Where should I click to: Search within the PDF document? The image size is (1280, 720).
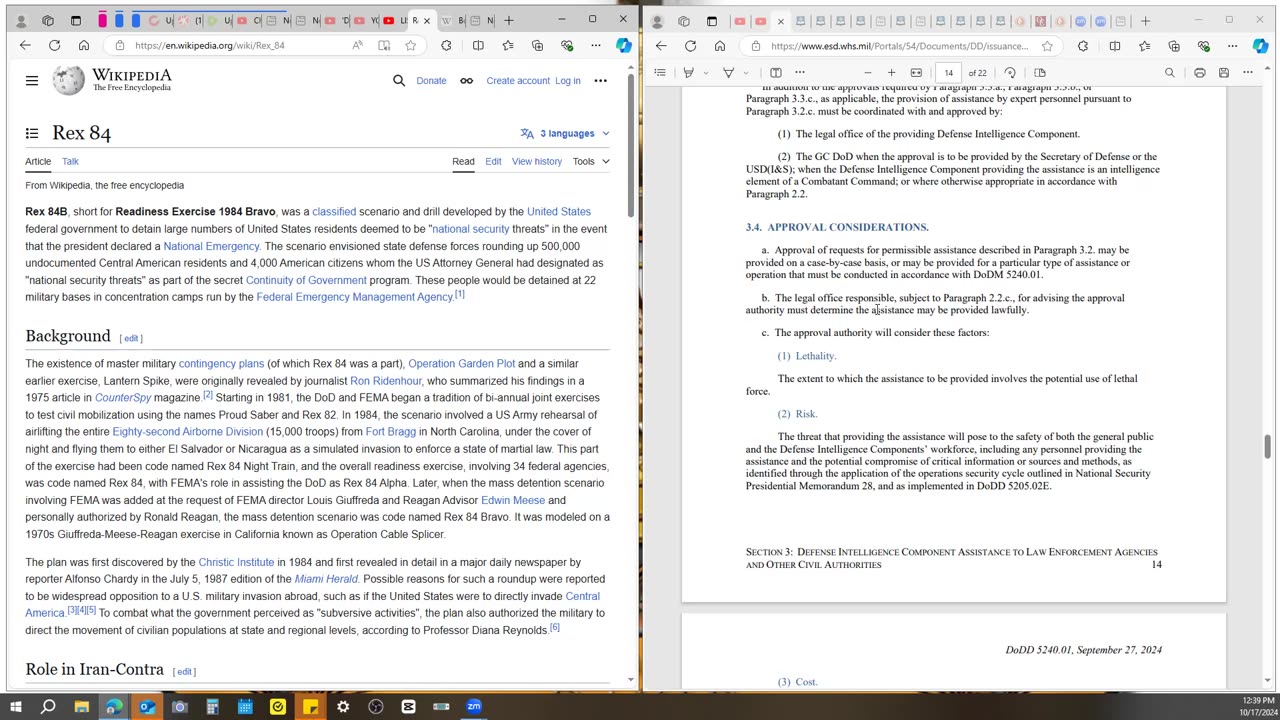tap(1169, 72)
